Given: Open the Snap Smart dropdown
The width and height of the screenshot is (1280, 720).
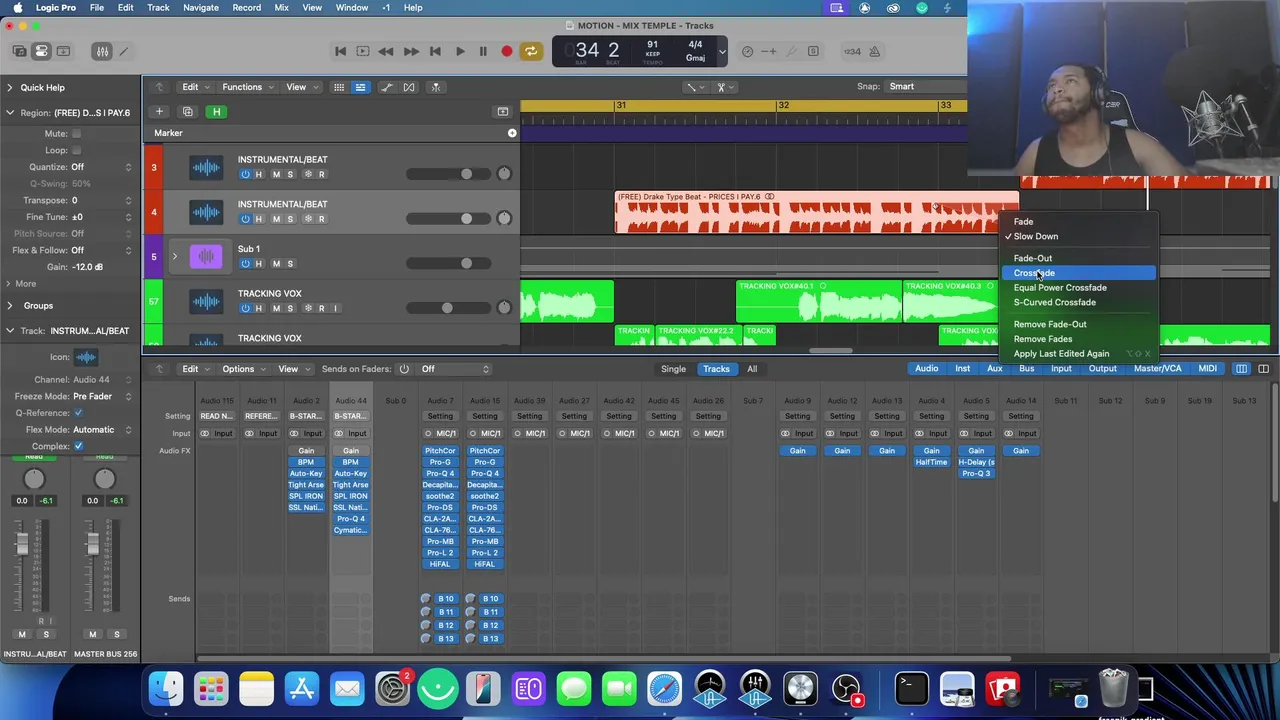Looking at the screenshot, I should tap(926, 87).
